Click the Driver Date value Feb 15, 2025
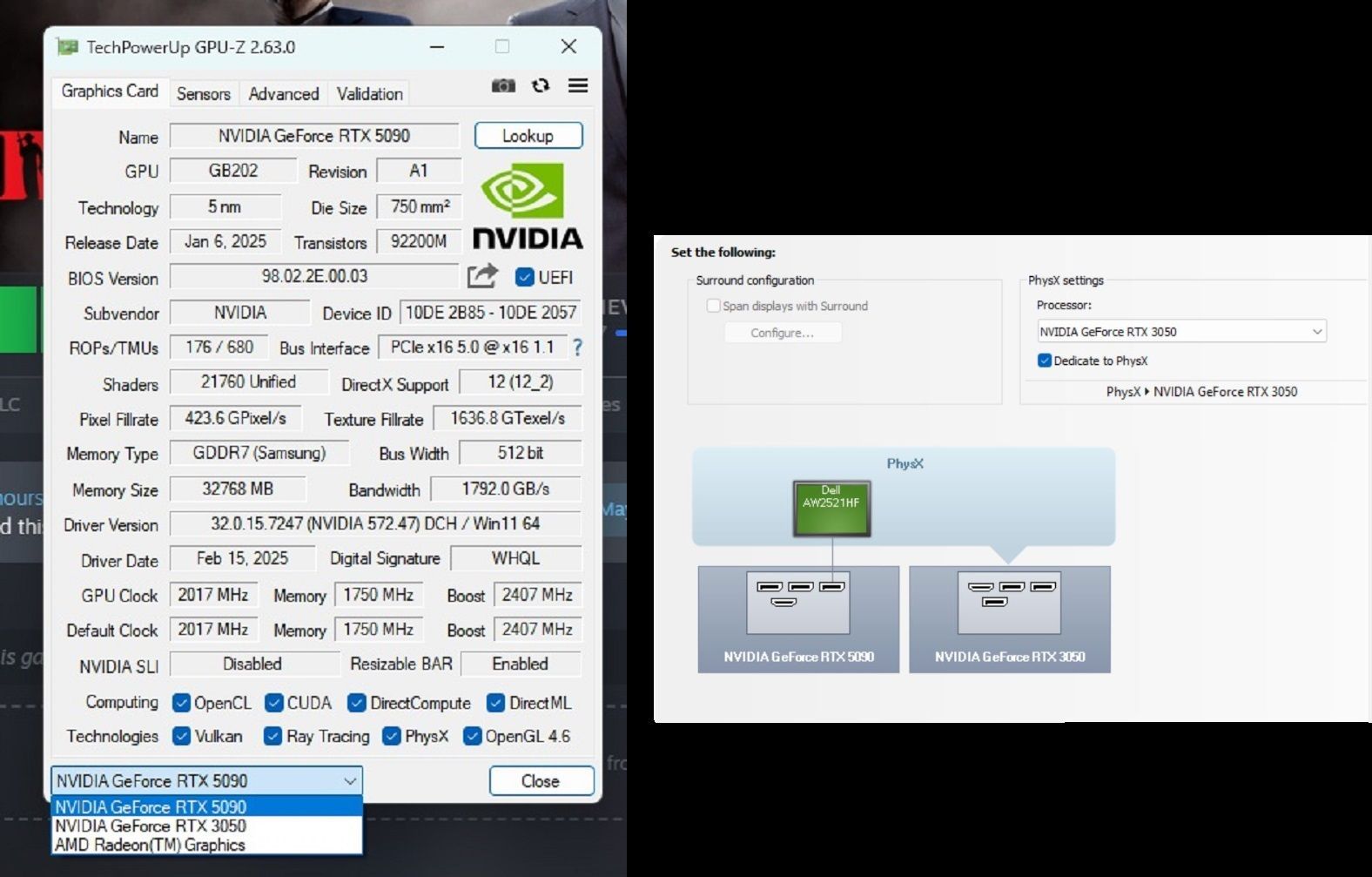Screen dimensions: 1372x877 [242, 558]
